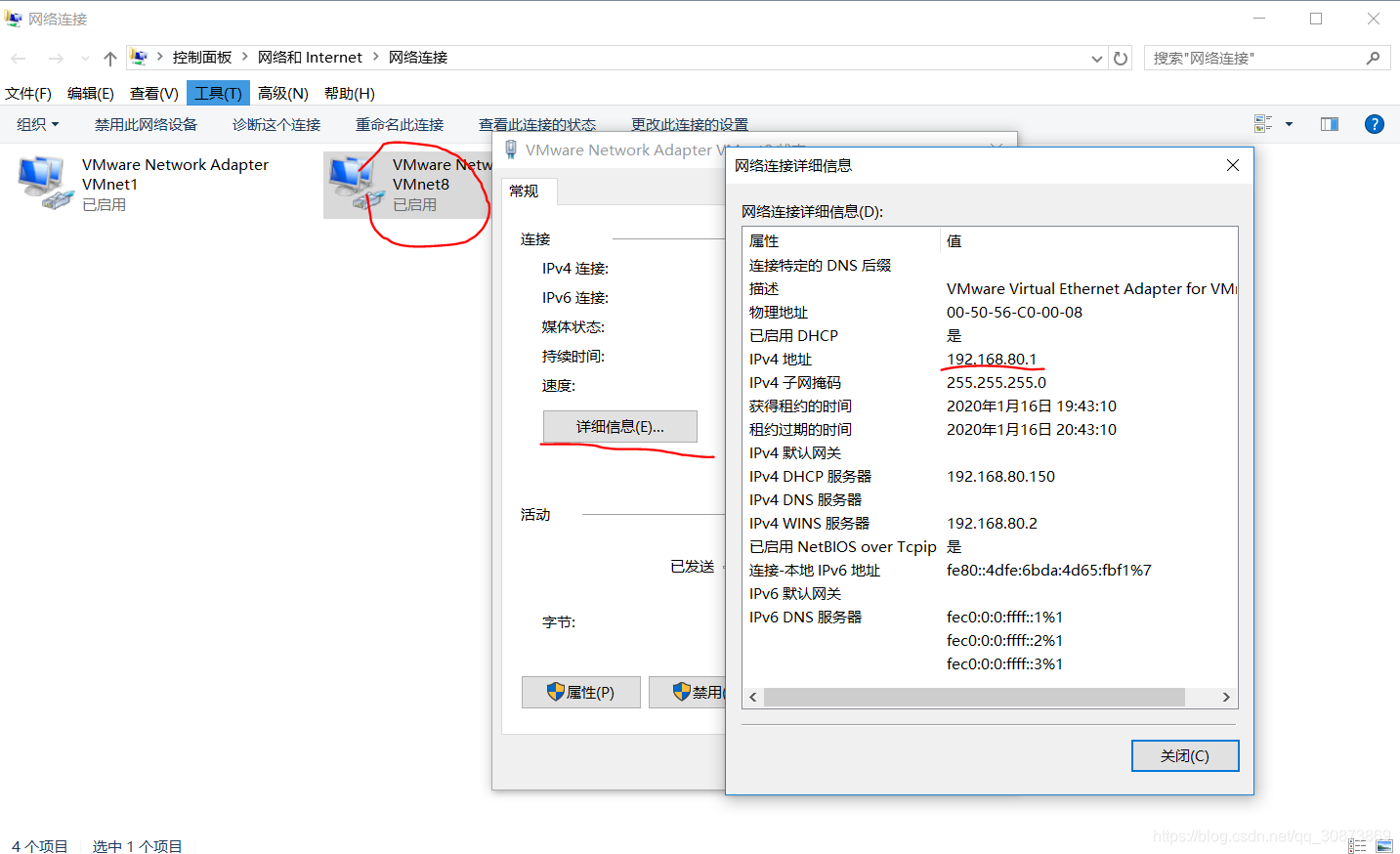Image resolution: width=1400 pixels, height=854 pixels.
Task: Select the fec0:0:0:ffff::3%1 DNS entry
Action: coord(1004,663)
